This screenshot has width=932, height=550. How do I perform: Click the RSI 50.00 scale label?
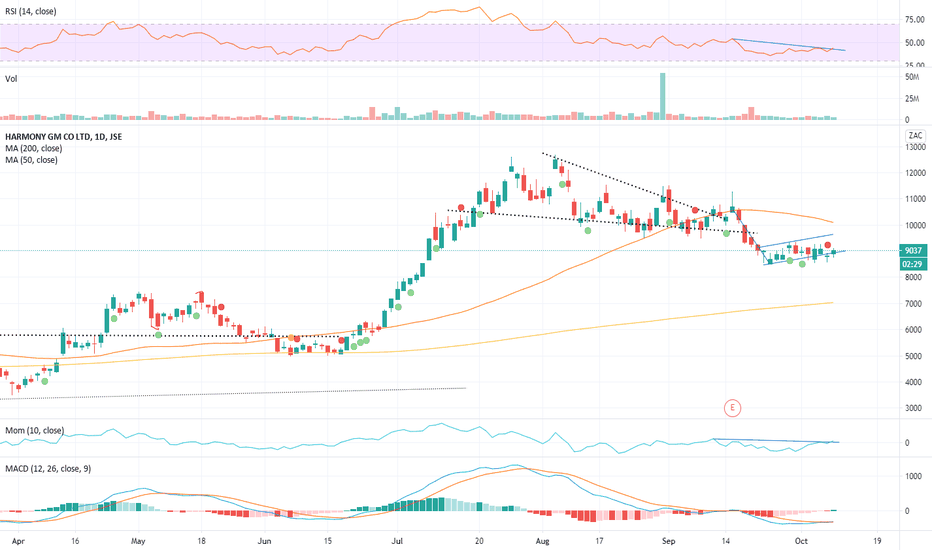click(915, 43)
